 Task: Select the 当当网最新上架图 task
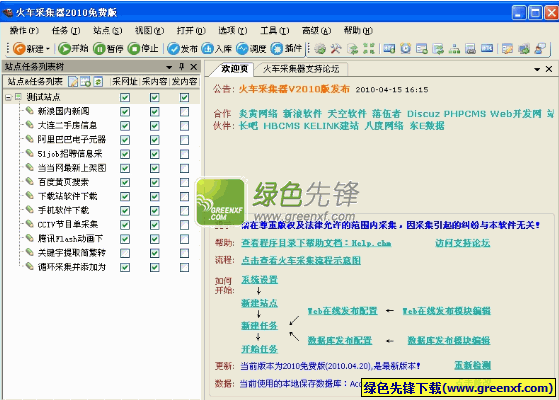coord(72,168)
